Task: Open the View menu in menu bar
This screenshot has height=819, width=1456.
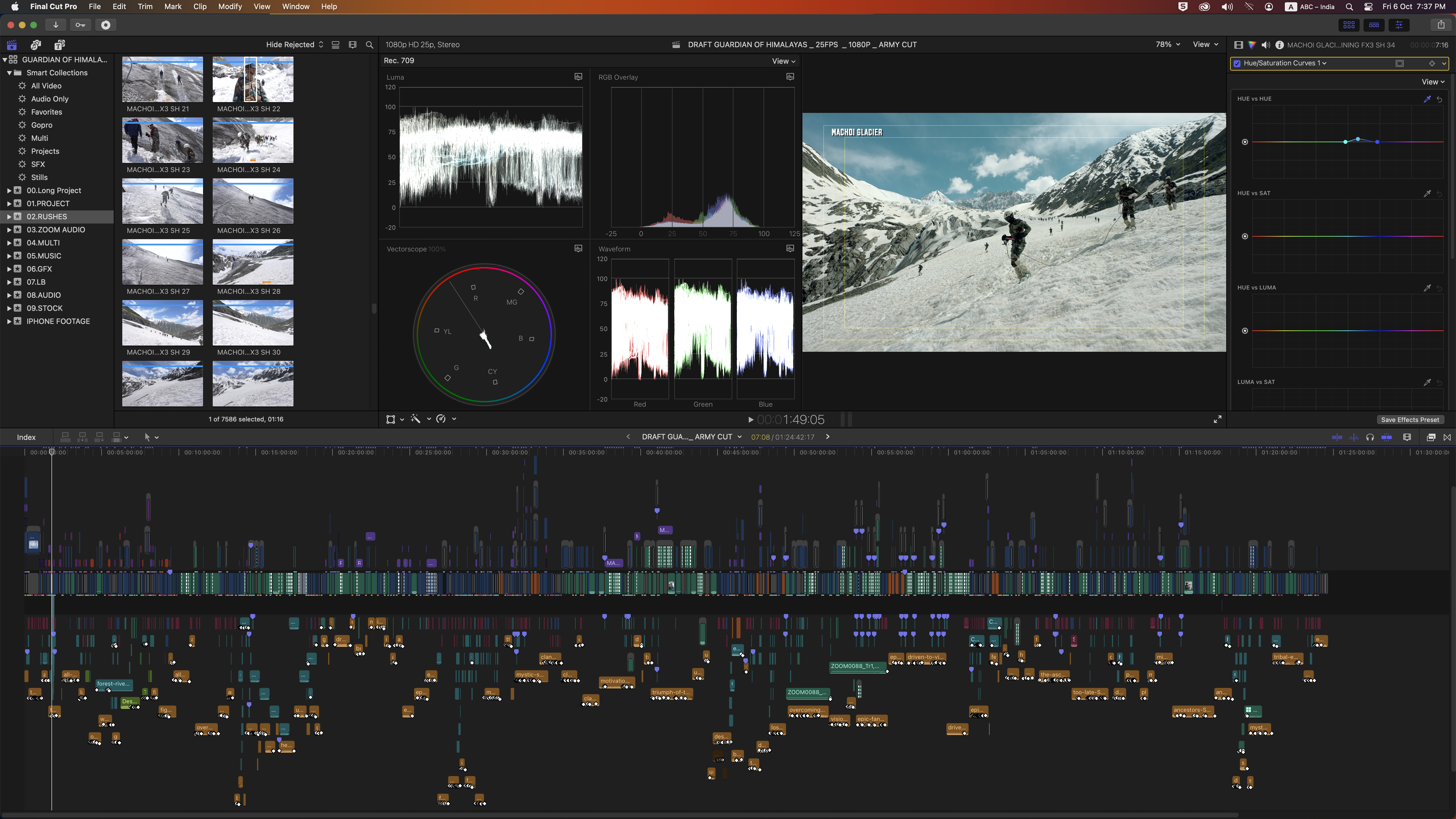Action: (261, 7)
